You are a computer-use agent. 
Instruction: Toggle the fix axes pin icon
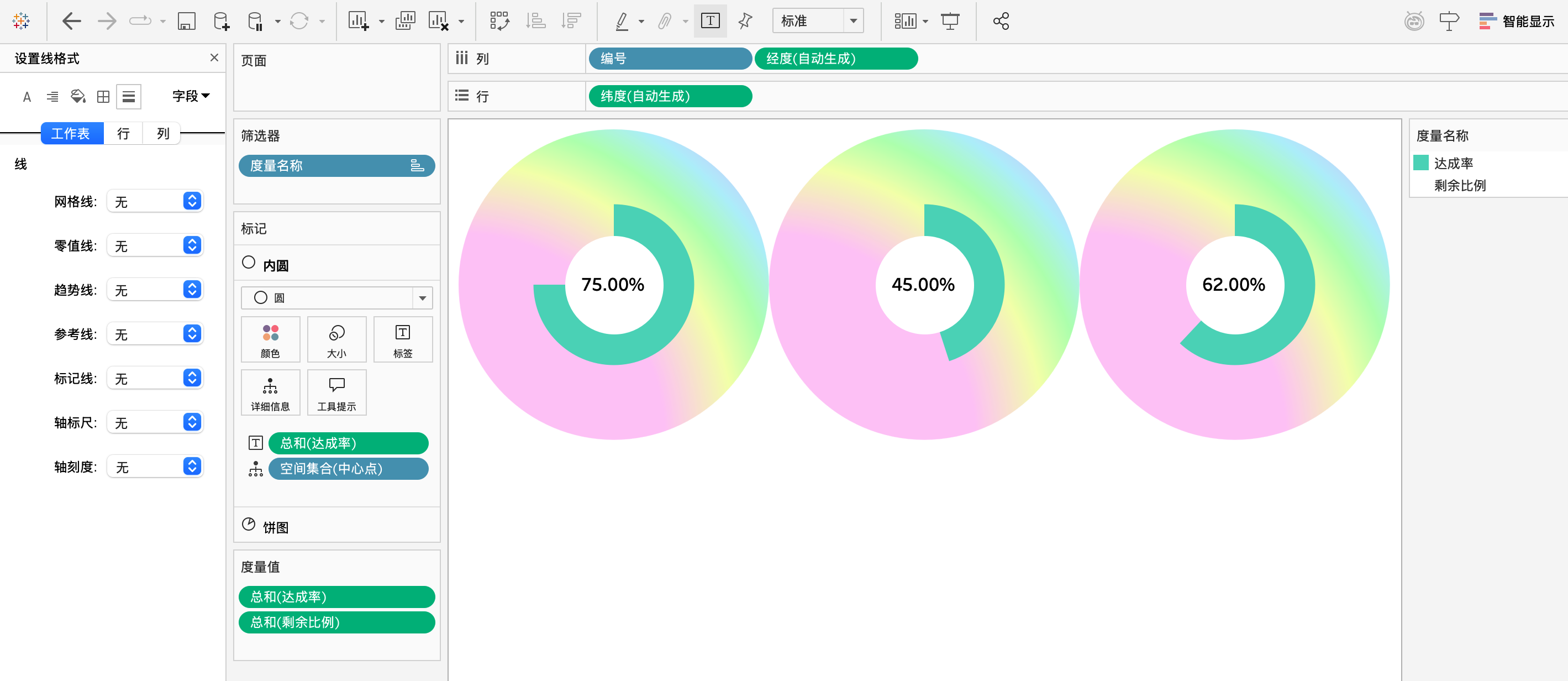click(x=745, y=22)
